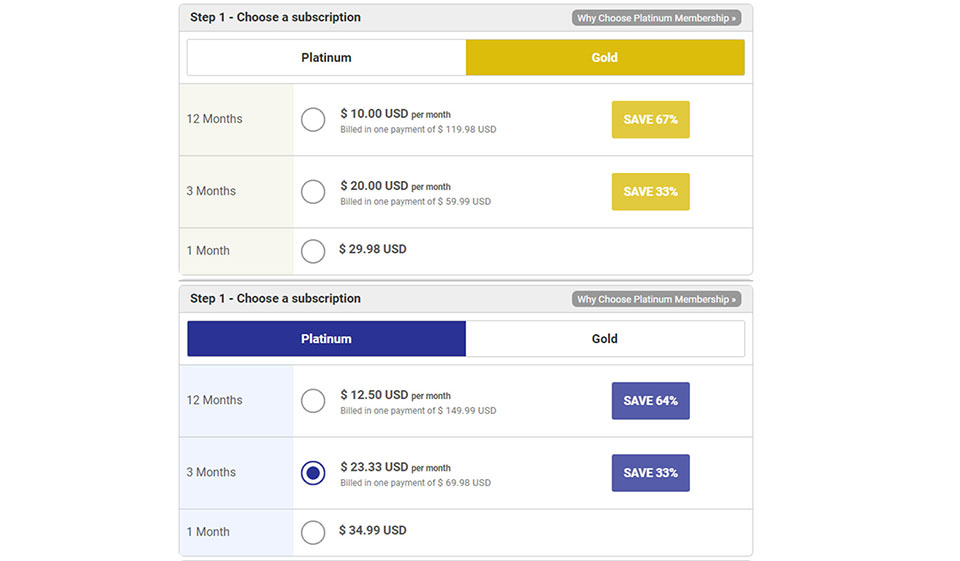
Task: Choose the $20.00 USD per month radio option
Action: (x=313, y=192)
